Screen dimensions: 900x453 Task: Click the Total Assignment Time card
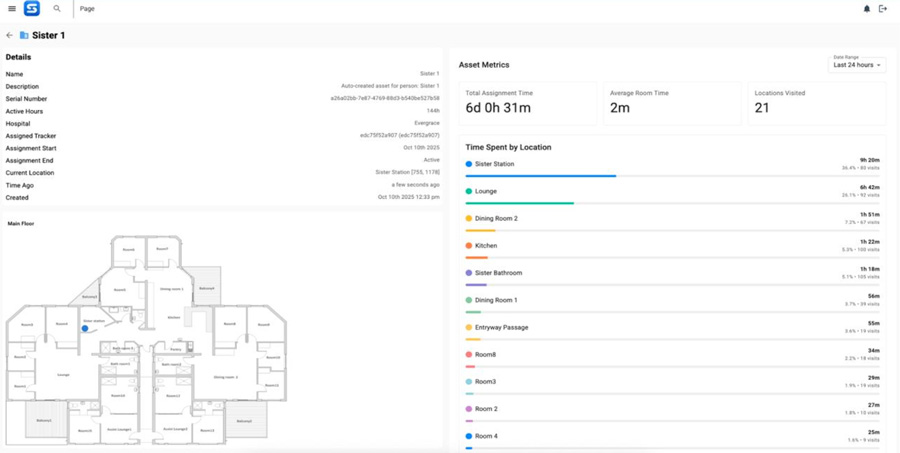pos(528,102)
